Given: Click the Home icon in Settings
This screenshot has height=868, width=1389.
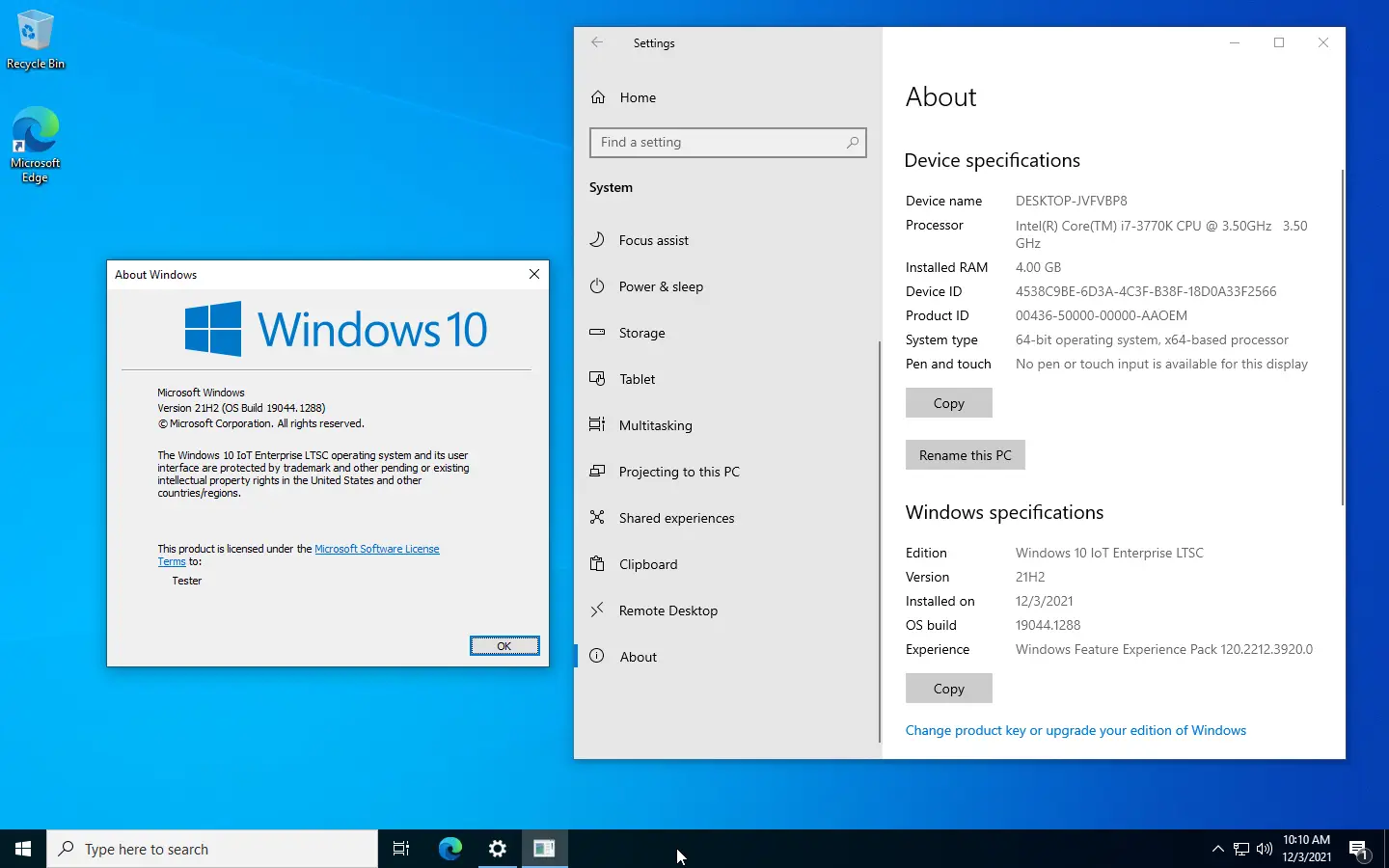Looking at the screenshot, I should pyautogui.click(x=598, y=97).
